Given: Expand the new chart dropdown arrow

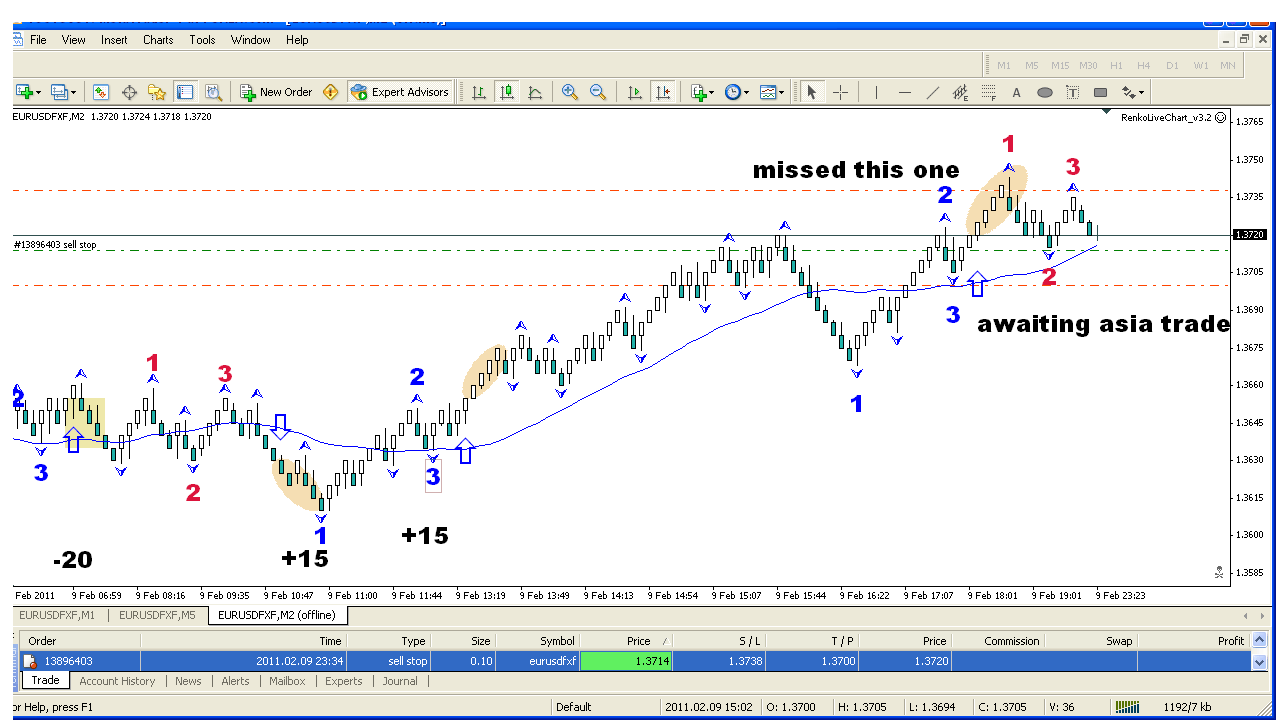Looking at the screenshot, I should point(39,92).
